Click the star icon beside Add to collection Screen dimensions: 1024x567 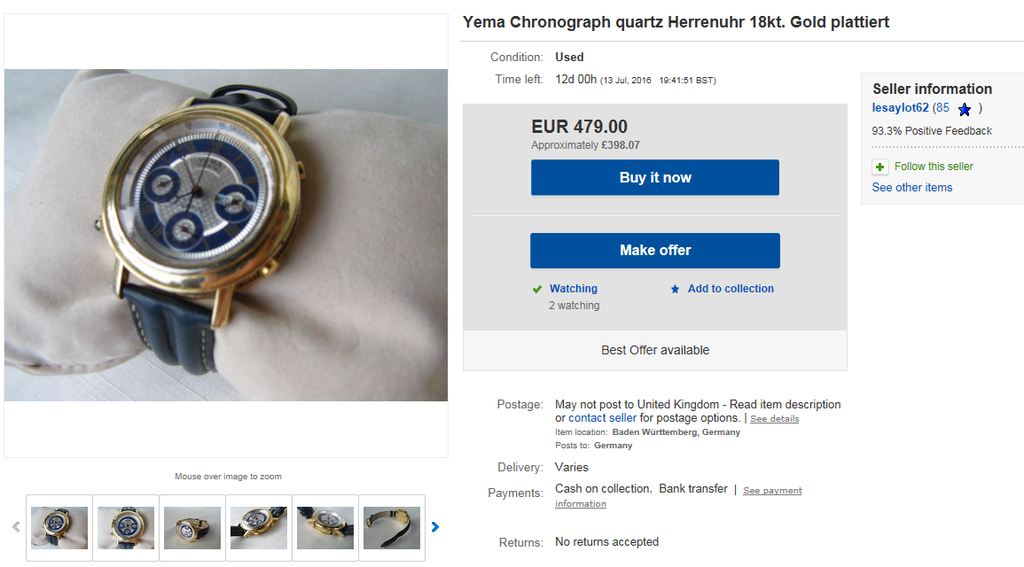coord(675,289)
